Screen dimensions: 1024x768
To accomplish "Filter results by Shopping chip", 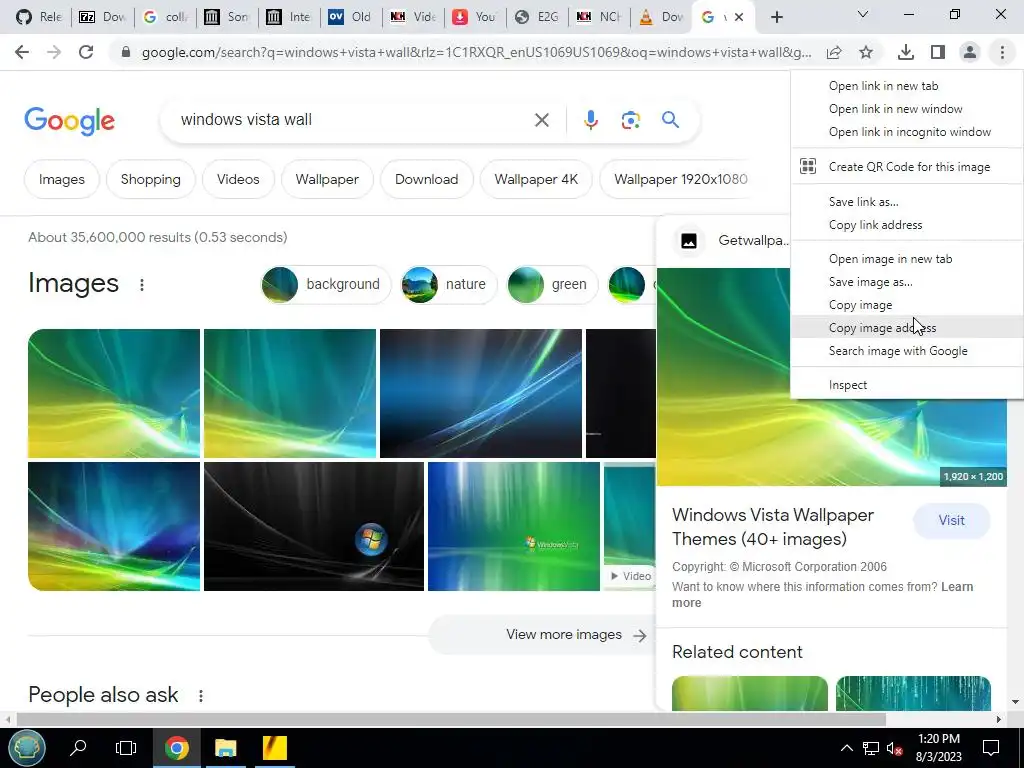I will (x=150, y=179).
